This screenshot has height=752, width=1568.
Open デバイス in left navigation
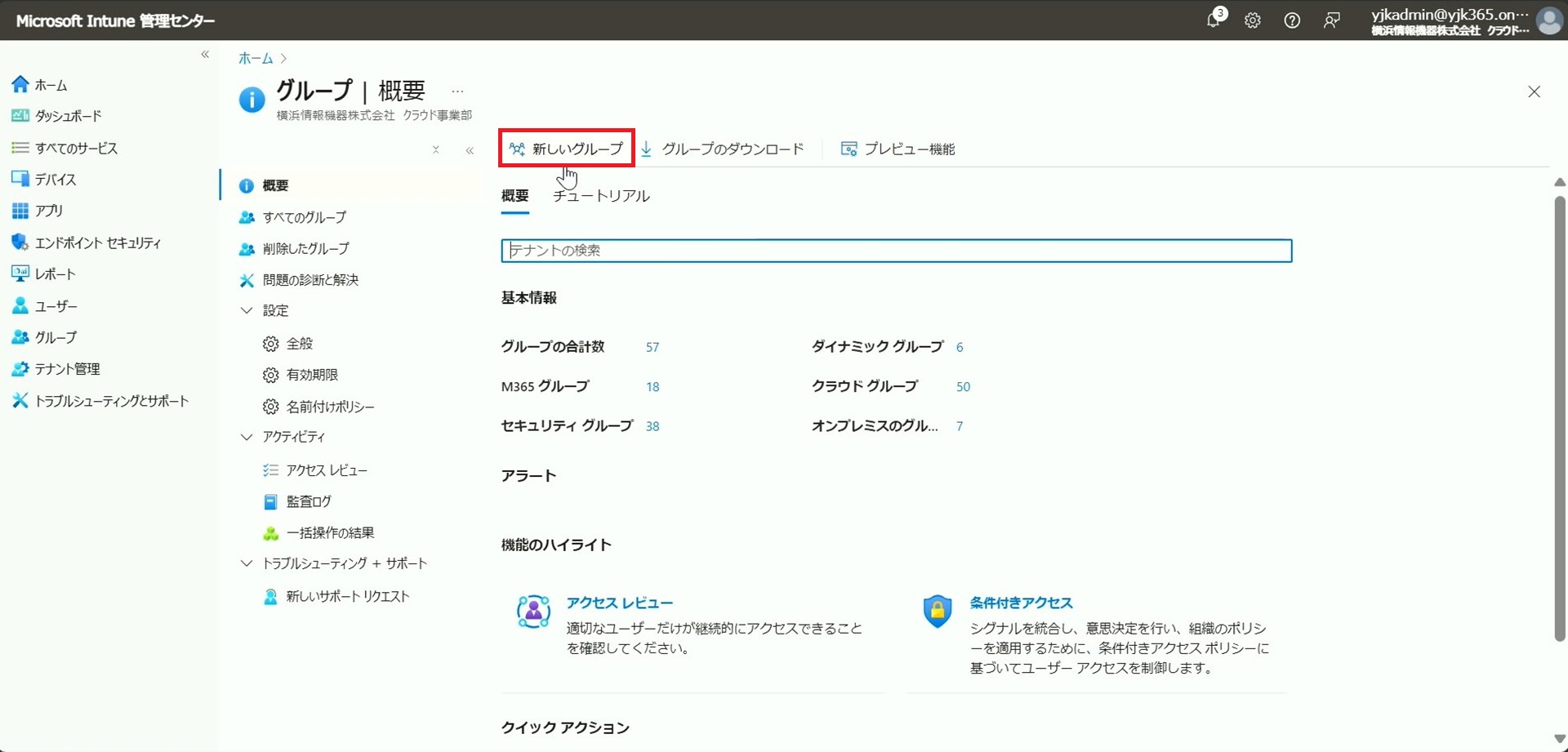pyautogui.click(x=56, y=179)
